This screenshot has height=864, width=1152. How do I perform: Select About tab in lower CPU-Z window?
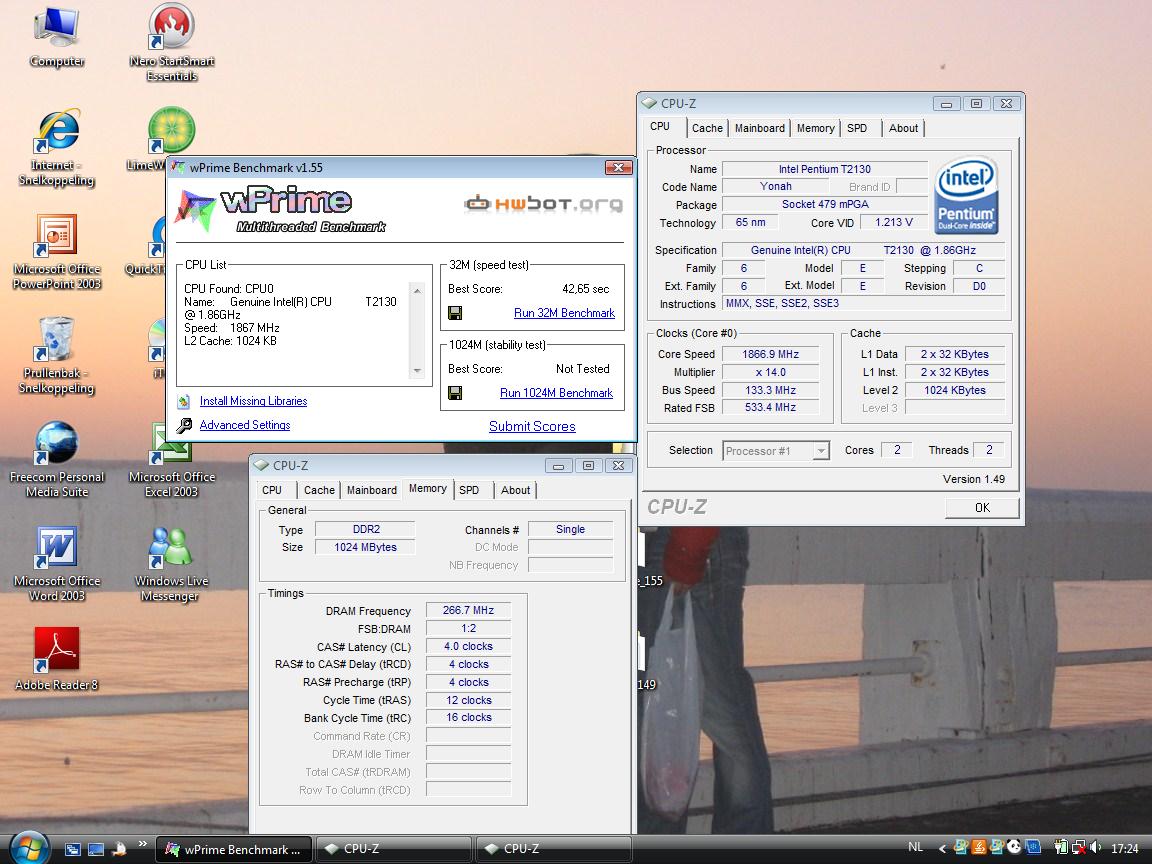click(515, 490)
